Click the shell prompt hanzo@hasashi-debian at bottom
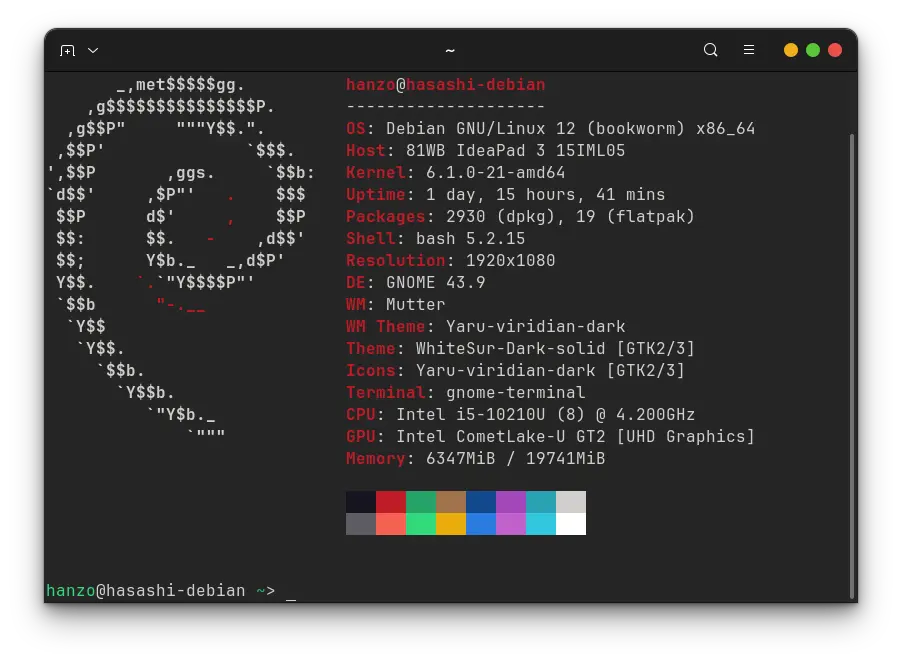Viewport: 902px width, 663px height. pos(146,591)
